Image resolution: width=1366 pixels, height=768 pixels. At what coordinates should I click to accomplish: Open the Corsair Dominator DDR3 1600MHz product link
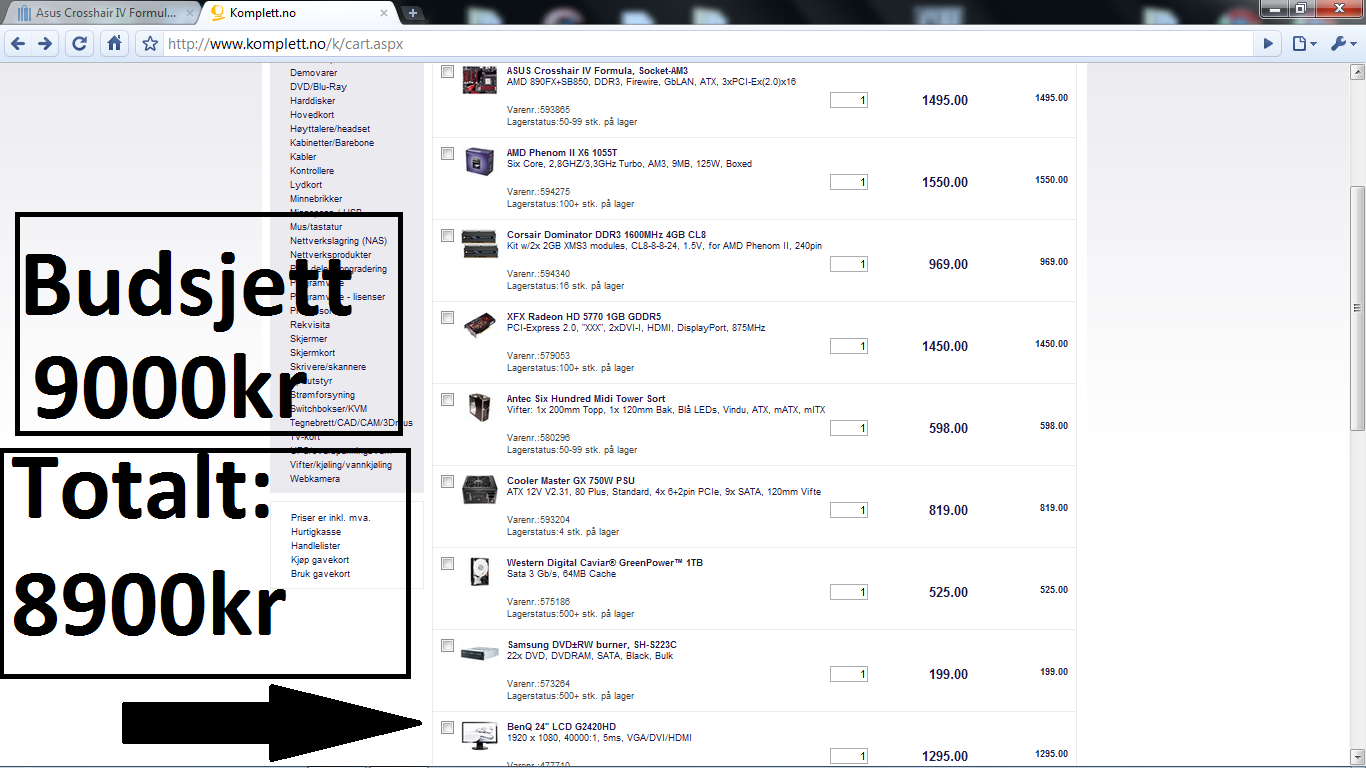coord(606,234)
